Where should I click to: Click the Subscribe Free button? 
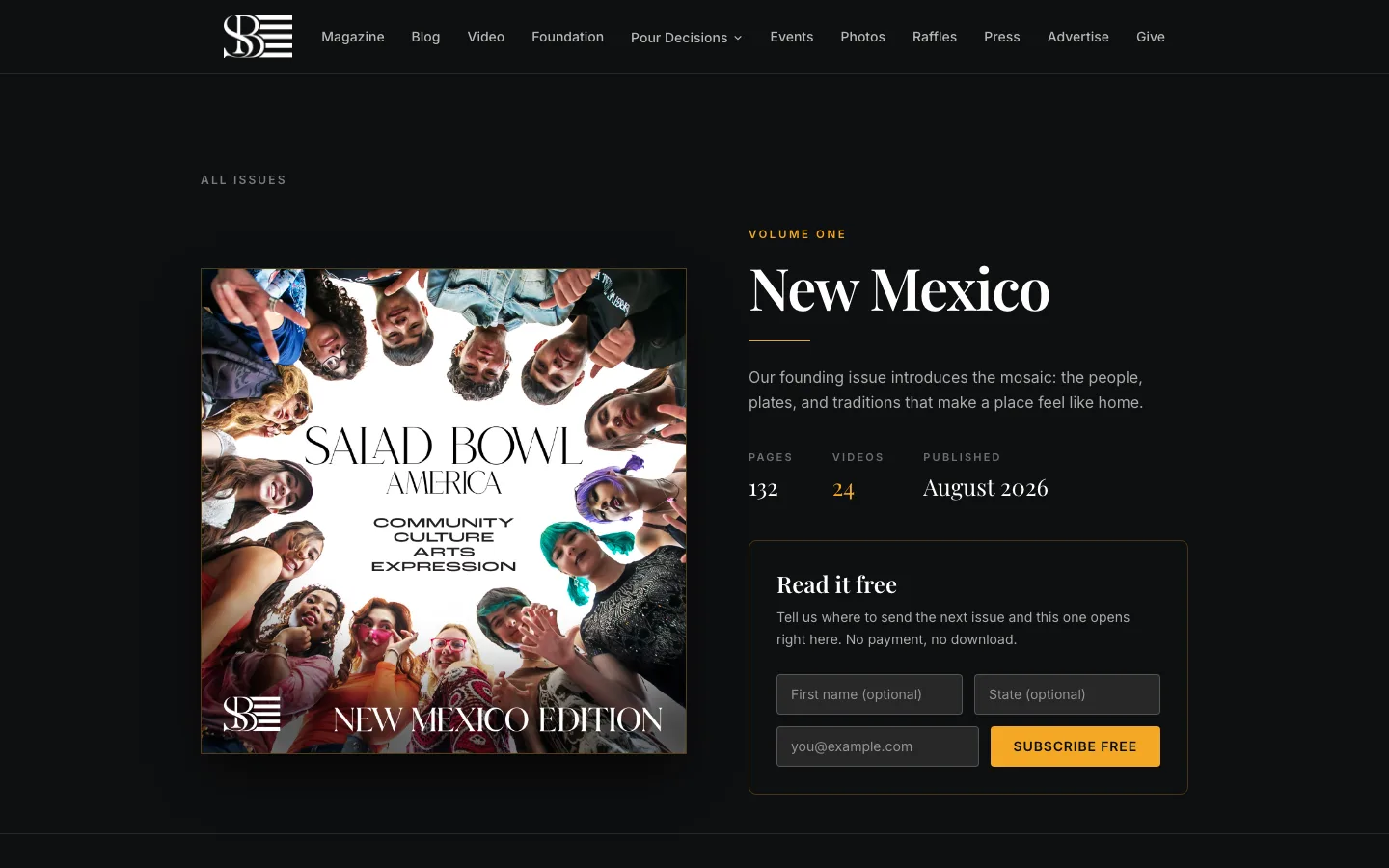pyautogui.click(x=1076, y=746)
